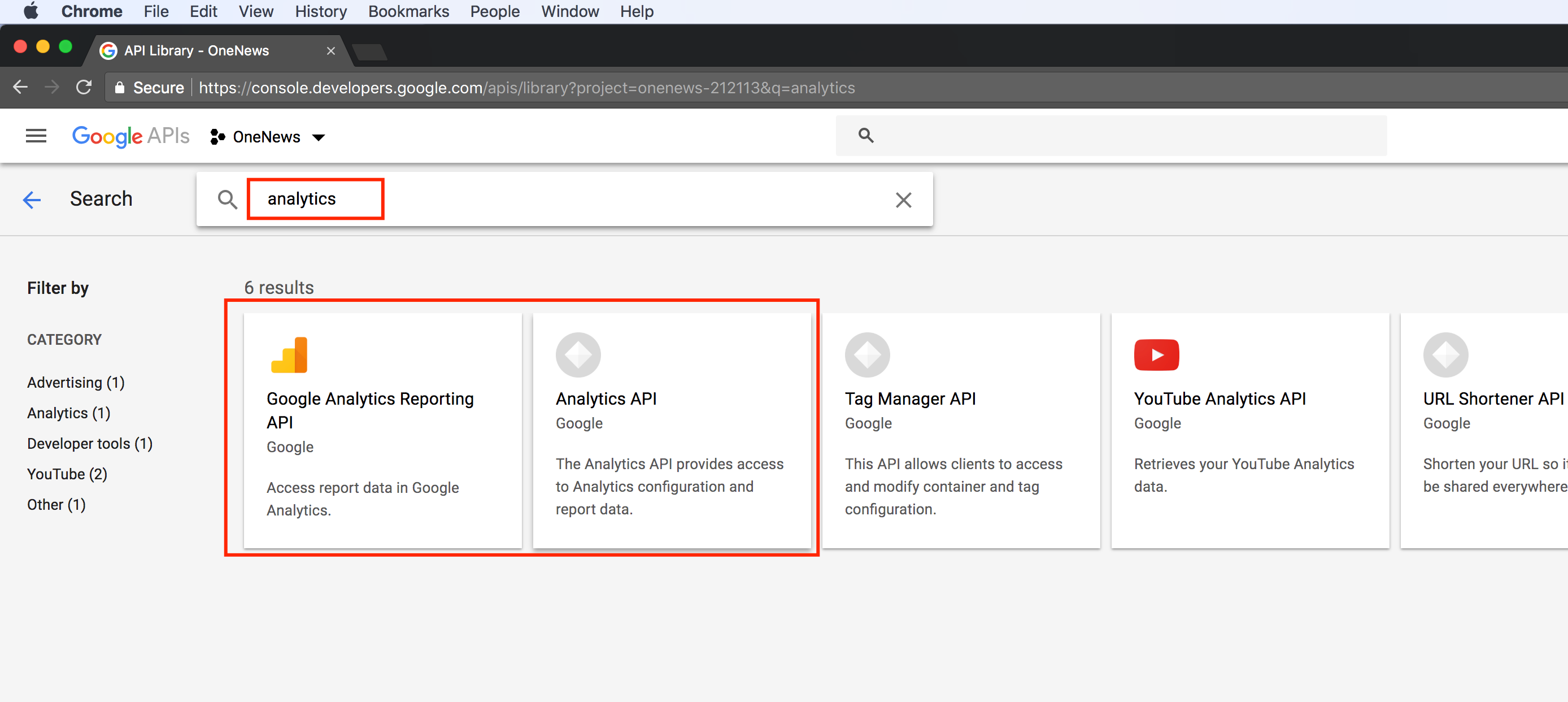This screenshot has width=1568, height=702.
Task: Click the top search bar magnifier icon
Action: 865,136
